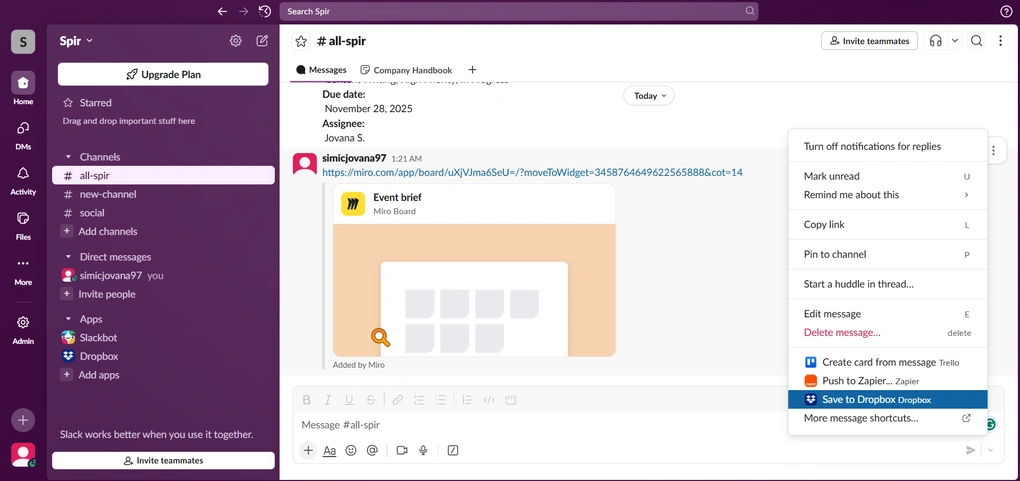Image resolution: width=1020 pixels, height=481 pixels.
Task: Open huddle options dropdown arrow
Action: click(954, 41)
